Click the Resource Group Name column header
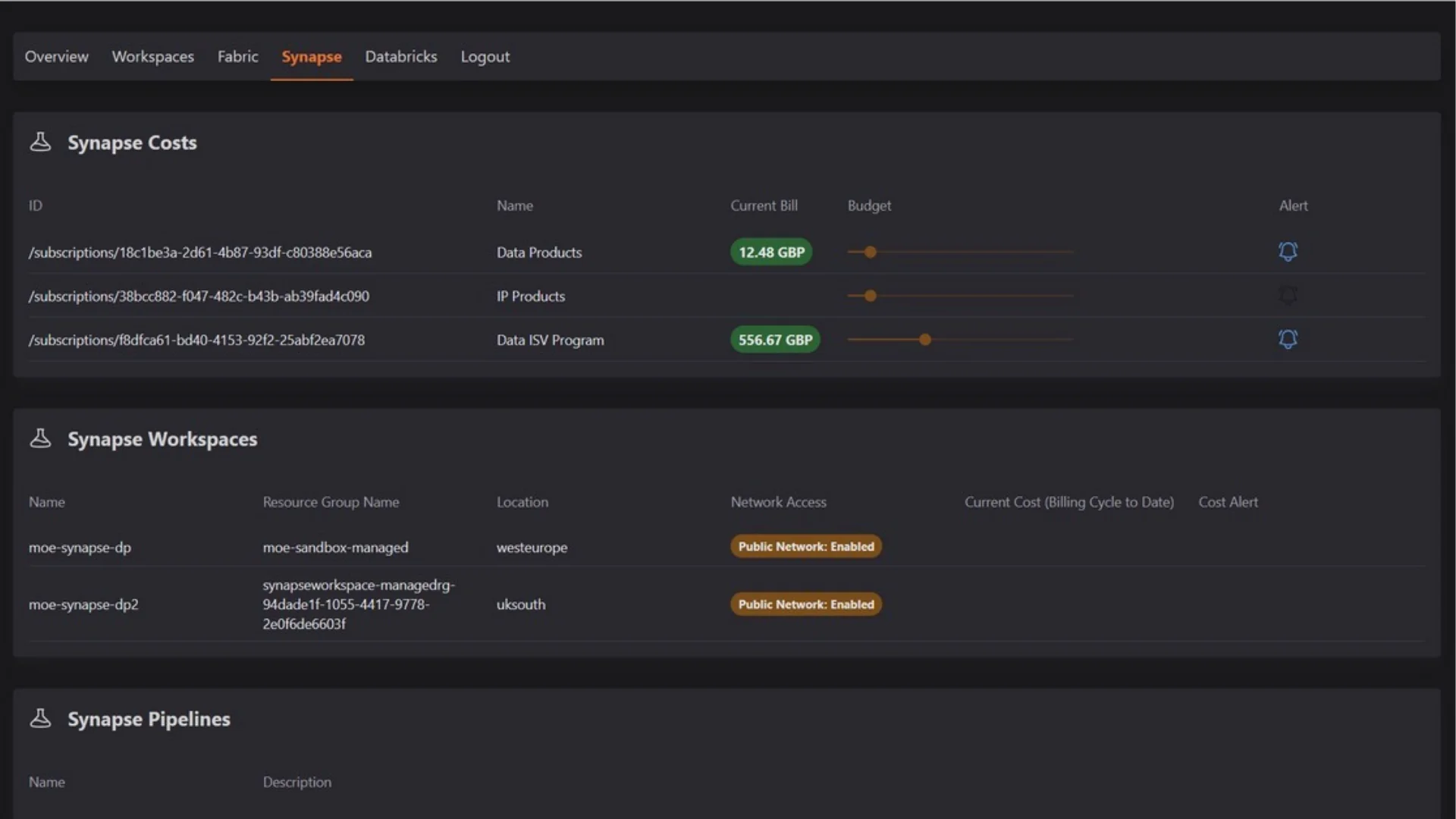1456x819 pixels. (x=331, y=502)
